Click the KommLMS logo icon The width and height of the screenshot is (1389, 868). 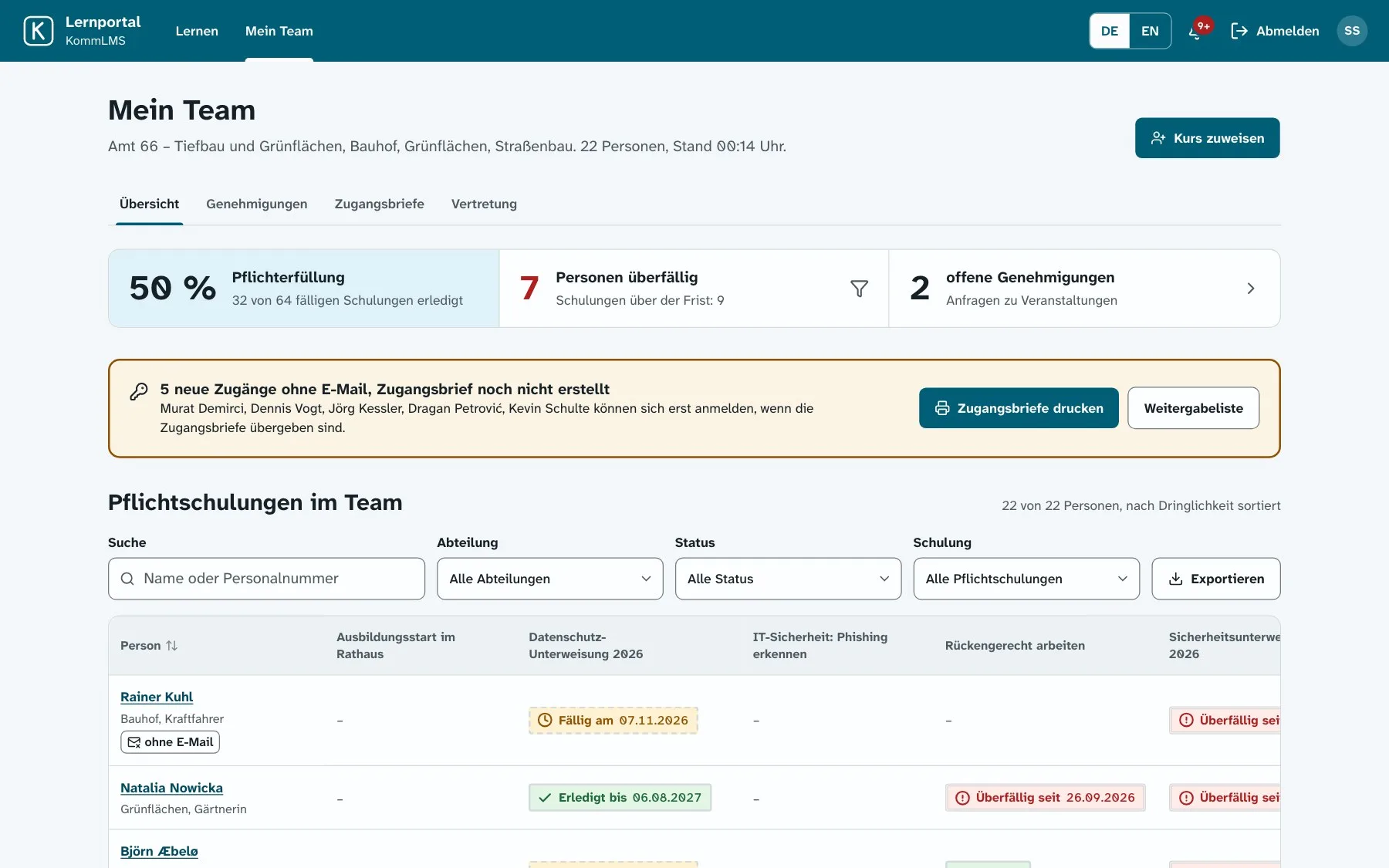click(39, 31)
